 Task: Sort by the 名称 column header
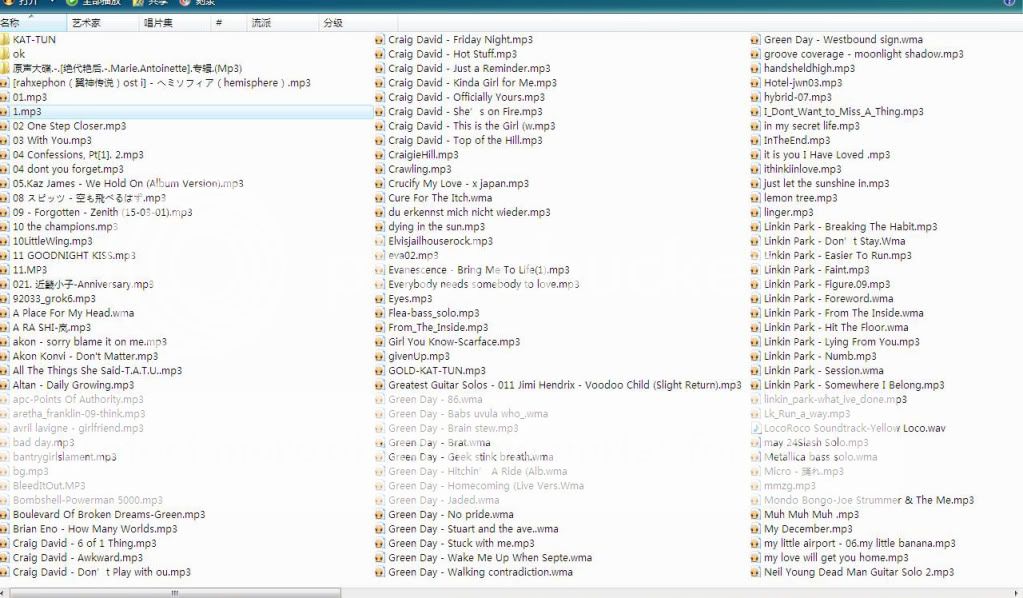coord(10,22)
